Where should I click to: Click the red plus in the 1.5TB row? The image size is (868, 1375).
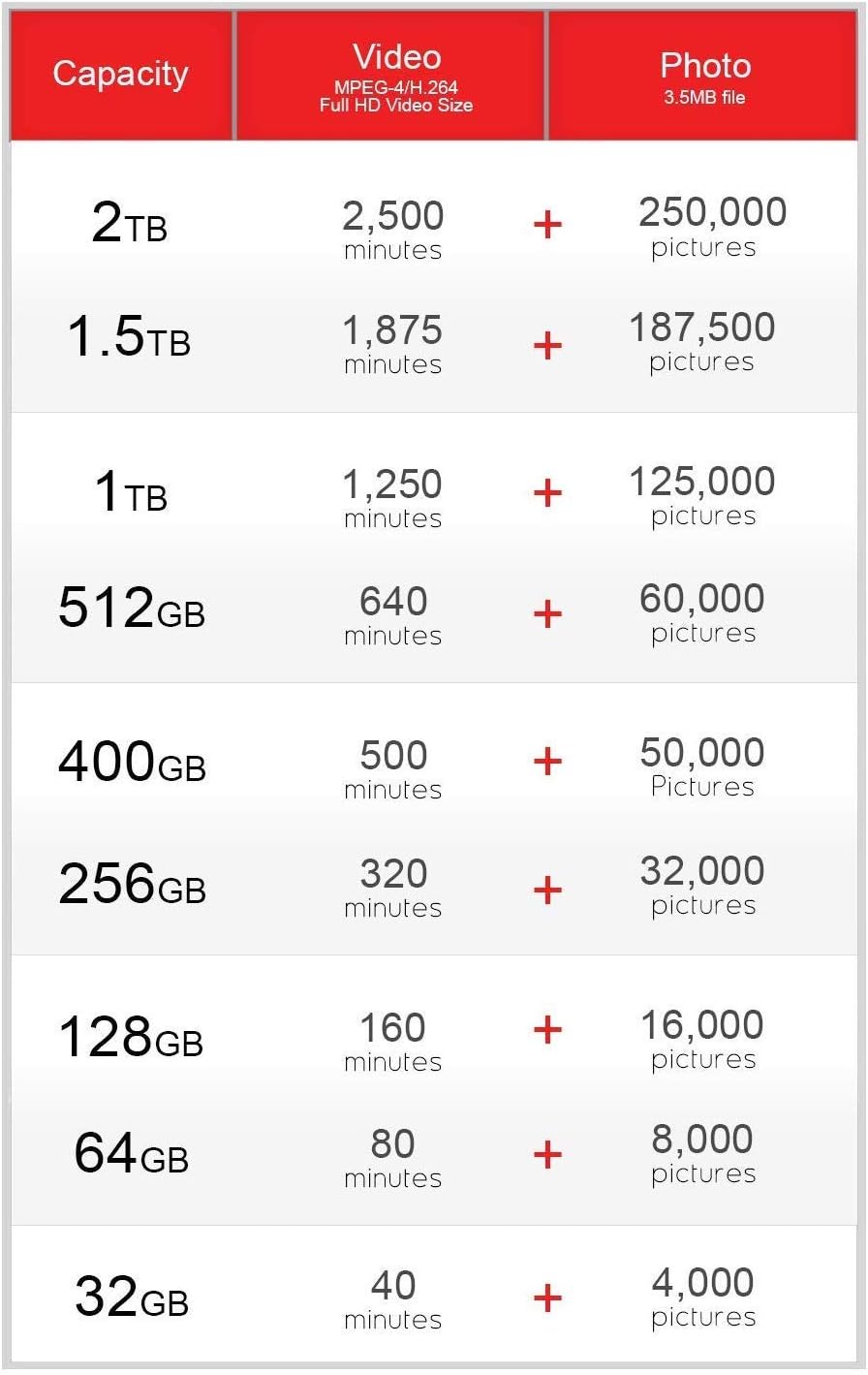pyautogui.click(x=547, y=345)
